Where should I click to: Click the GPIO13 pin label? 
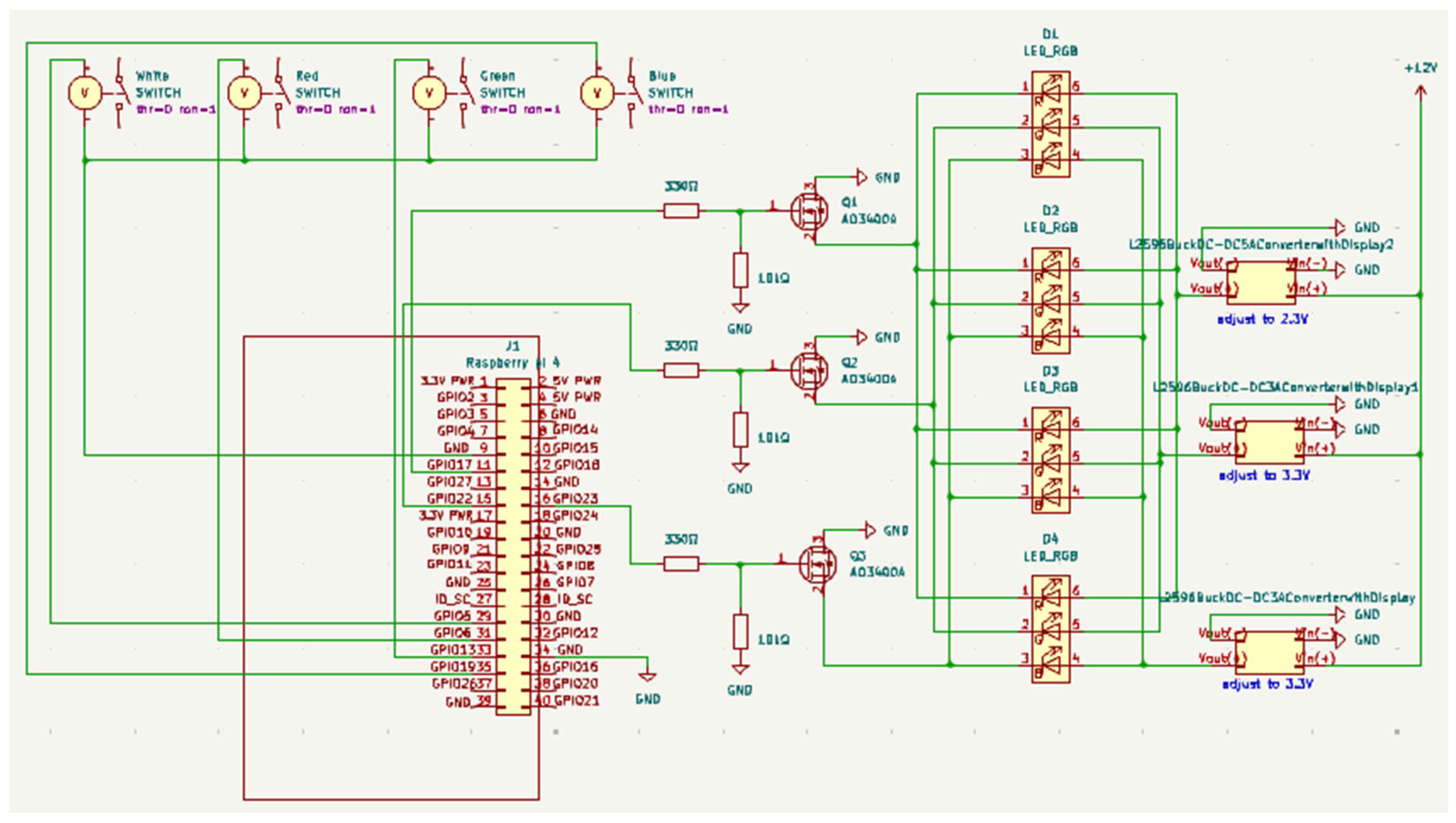(x=454, y=650)
